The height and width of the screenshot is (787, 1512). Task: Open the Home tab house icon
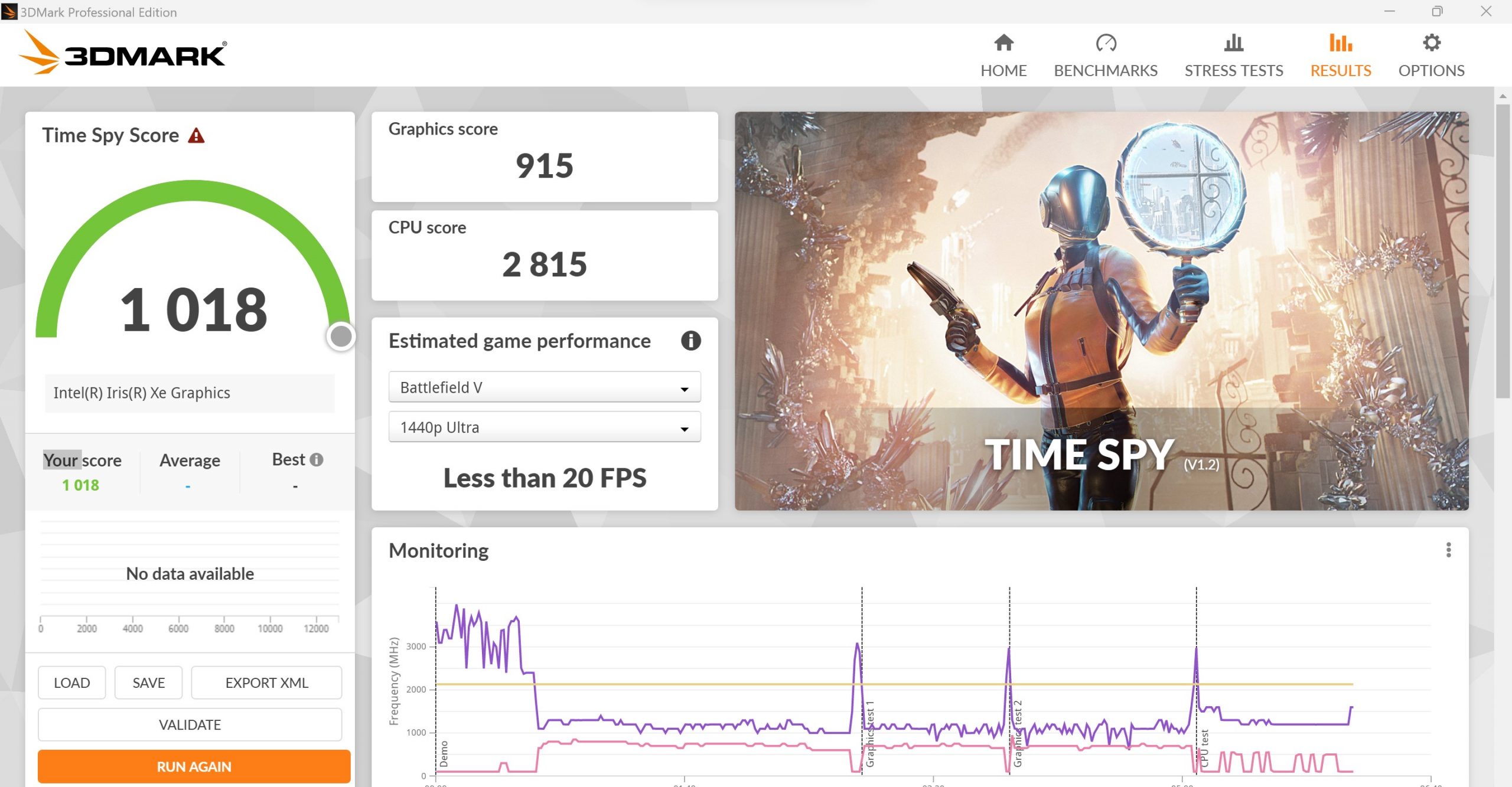tap(1003, 43)
